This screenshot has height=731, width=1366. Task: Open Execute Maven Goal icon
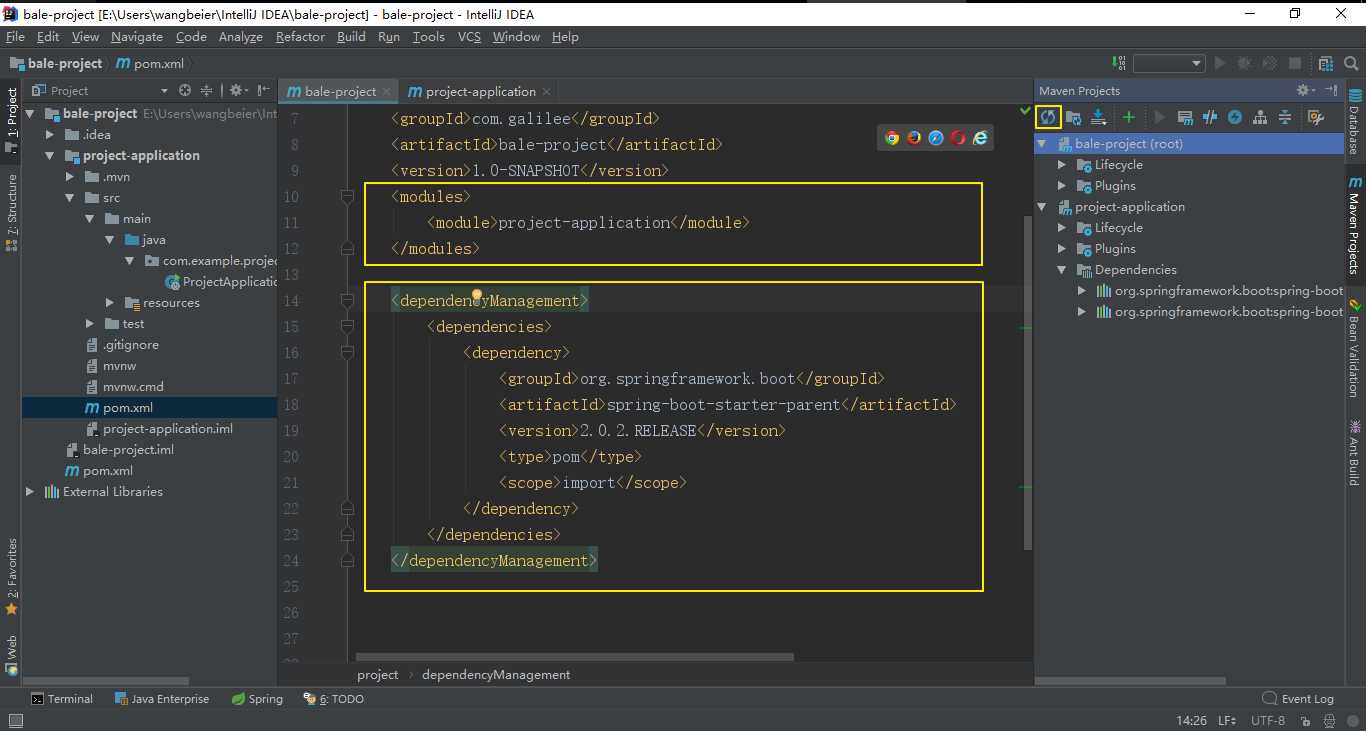pyautogui.click(x=1185, y=117)
